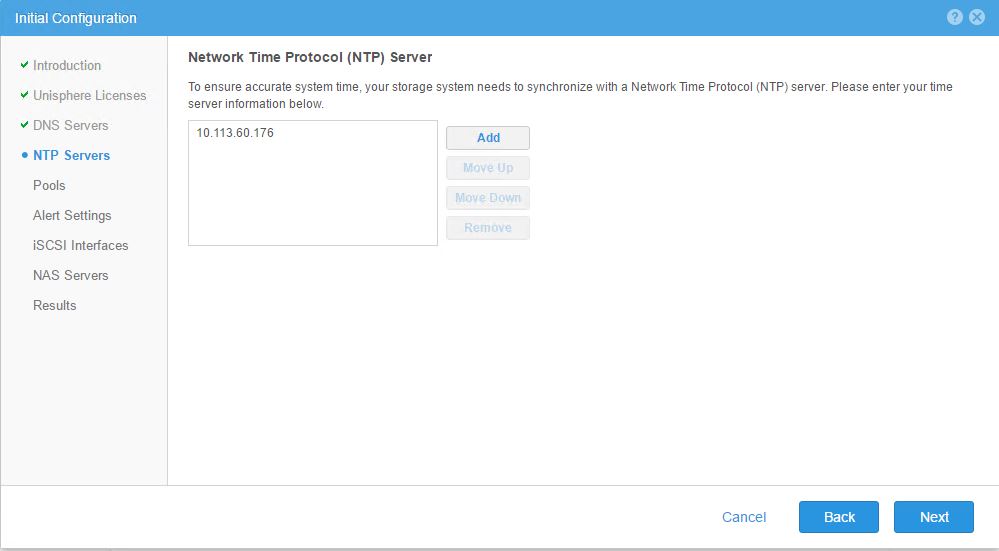Switch to the iSCSI Interfaces step
Image resolution: width=999 pixels, height=551 pixels.
click(80, 245)
